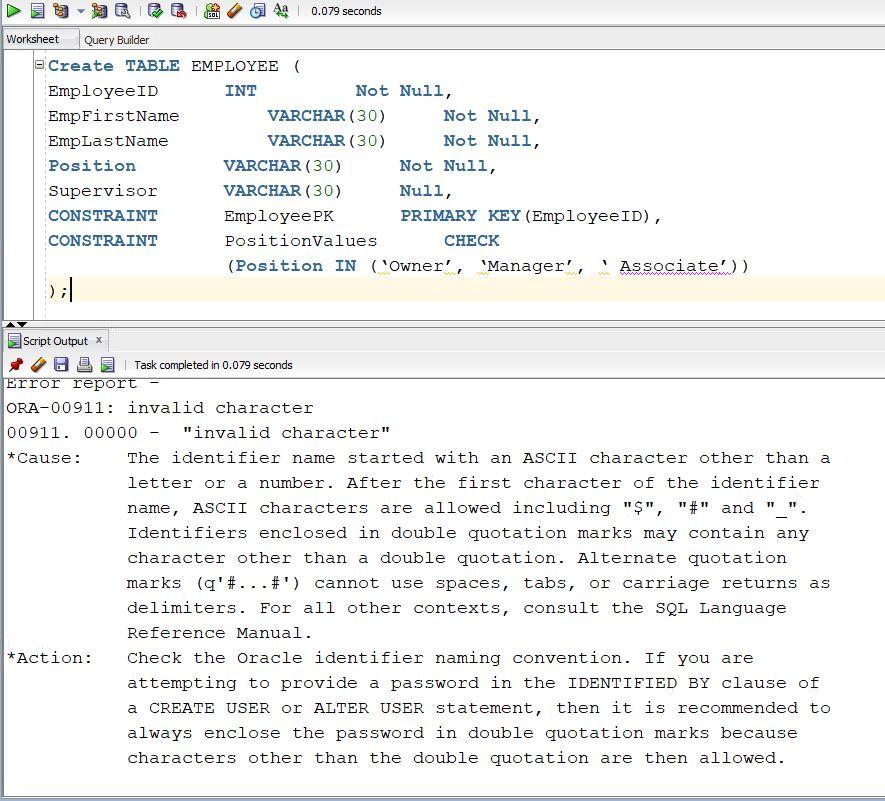Click the 'Manager' value in the IN list
This screenshot has height=801, width=885.
tap(525, 266)
